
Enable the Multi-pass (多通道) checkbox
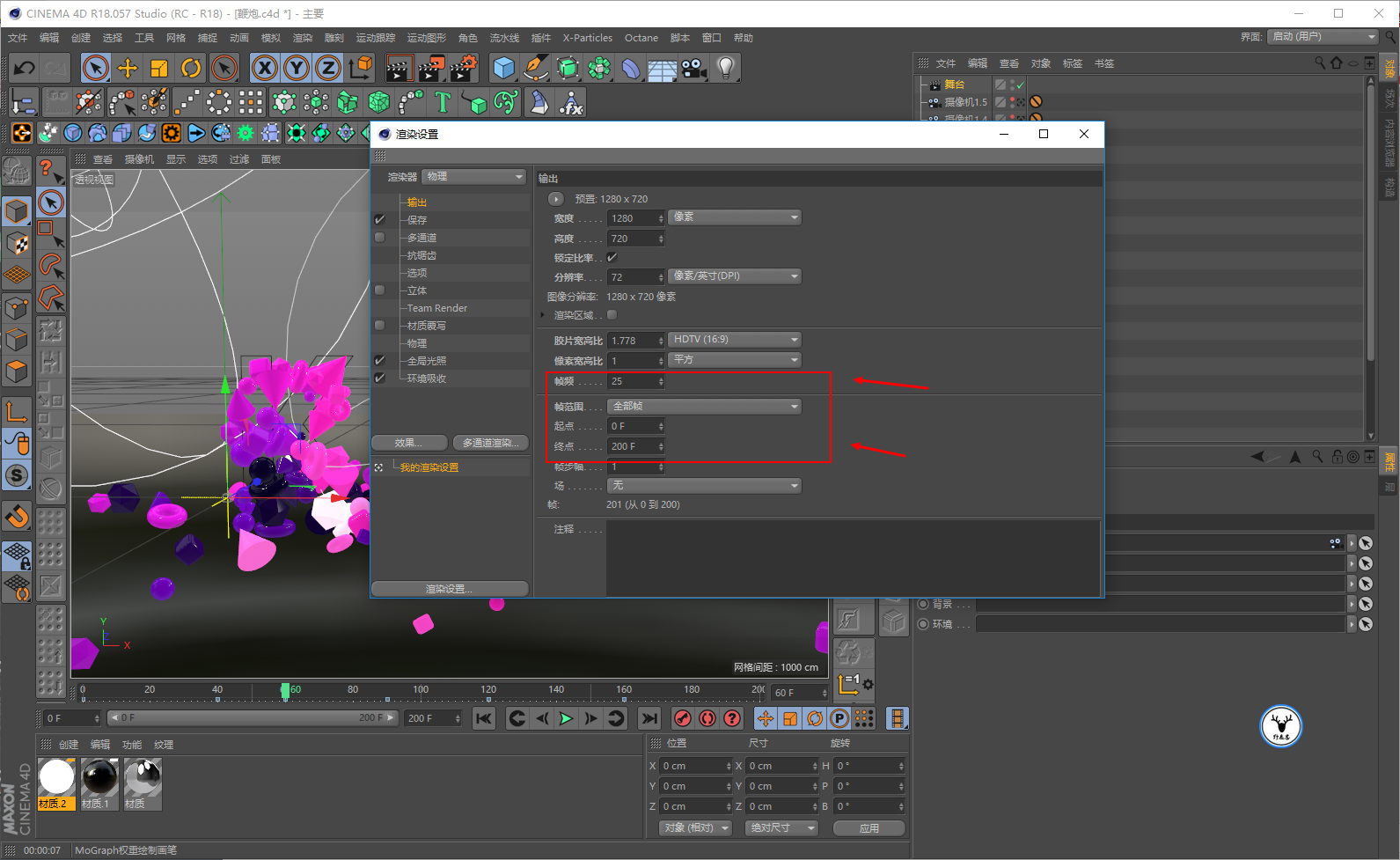click(x=380, y=238)
